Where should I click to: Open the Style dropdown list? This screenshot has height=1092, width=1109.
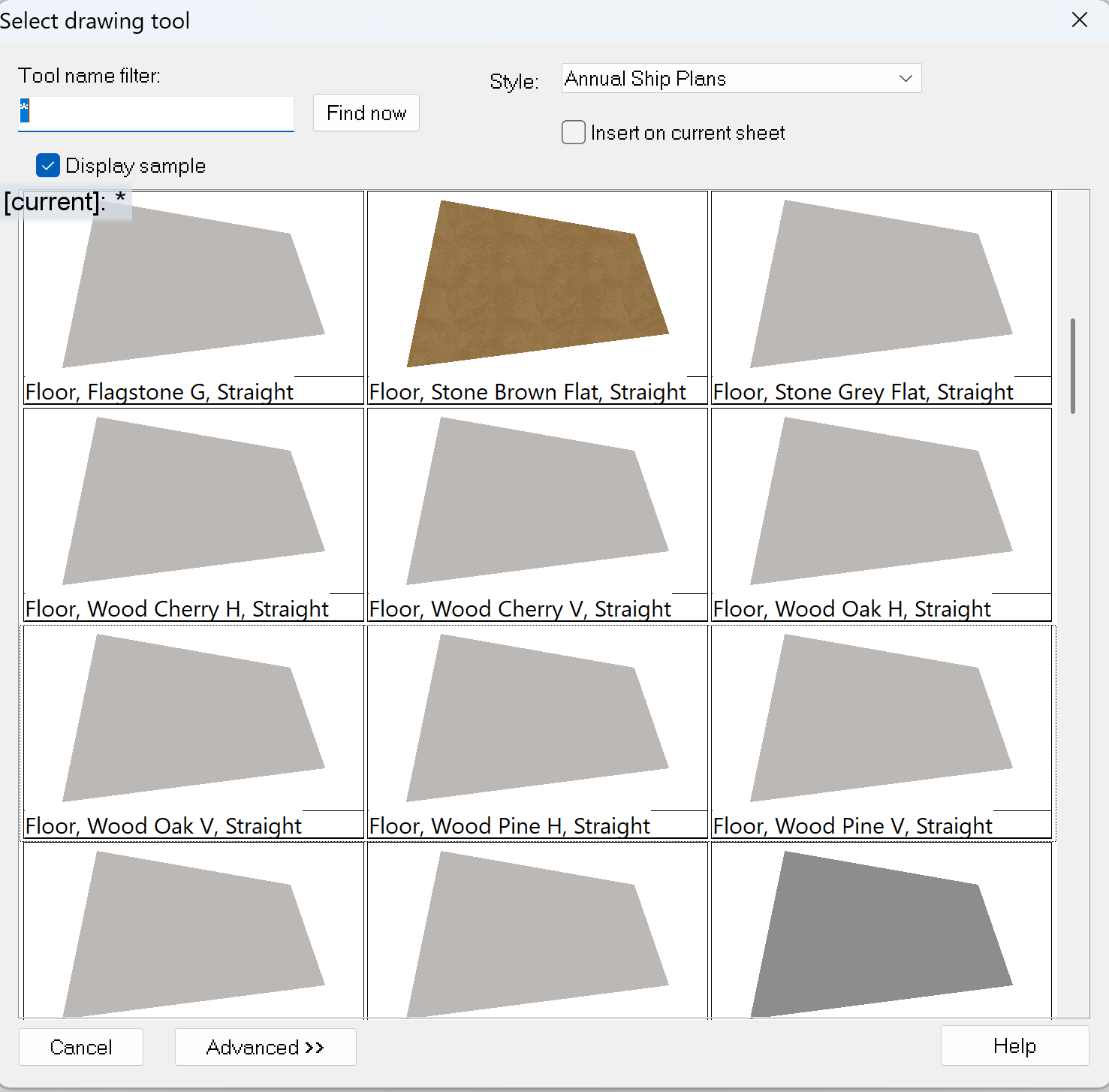tap(741, 79)
